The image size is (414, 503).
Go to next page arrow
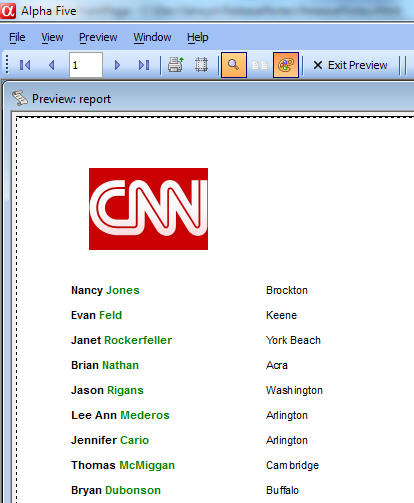tap(117, 65)
